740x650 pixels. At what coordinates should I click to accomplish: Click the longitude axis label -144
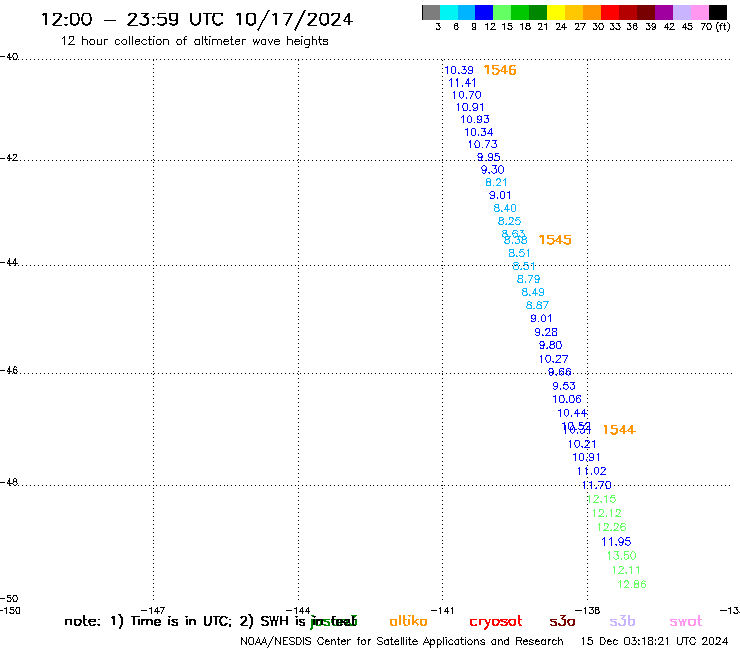click(x=298, y=610)
